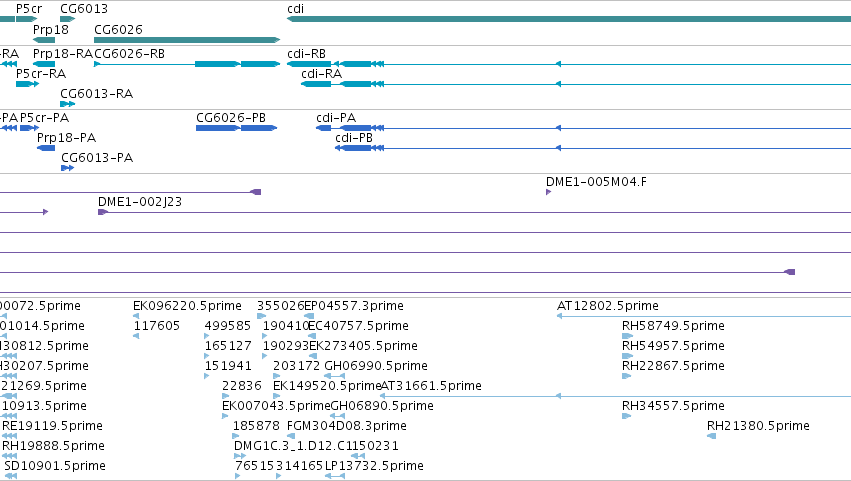Screen dimensions: 851x481
Task: Click the 151941 feature label
Action: click(x=228, y=366)
